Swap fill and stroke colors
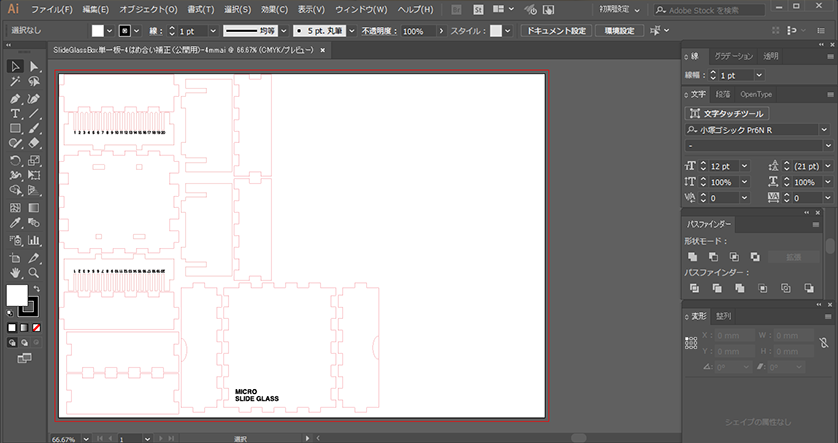 pyautogui.click(x=37, y=289)
